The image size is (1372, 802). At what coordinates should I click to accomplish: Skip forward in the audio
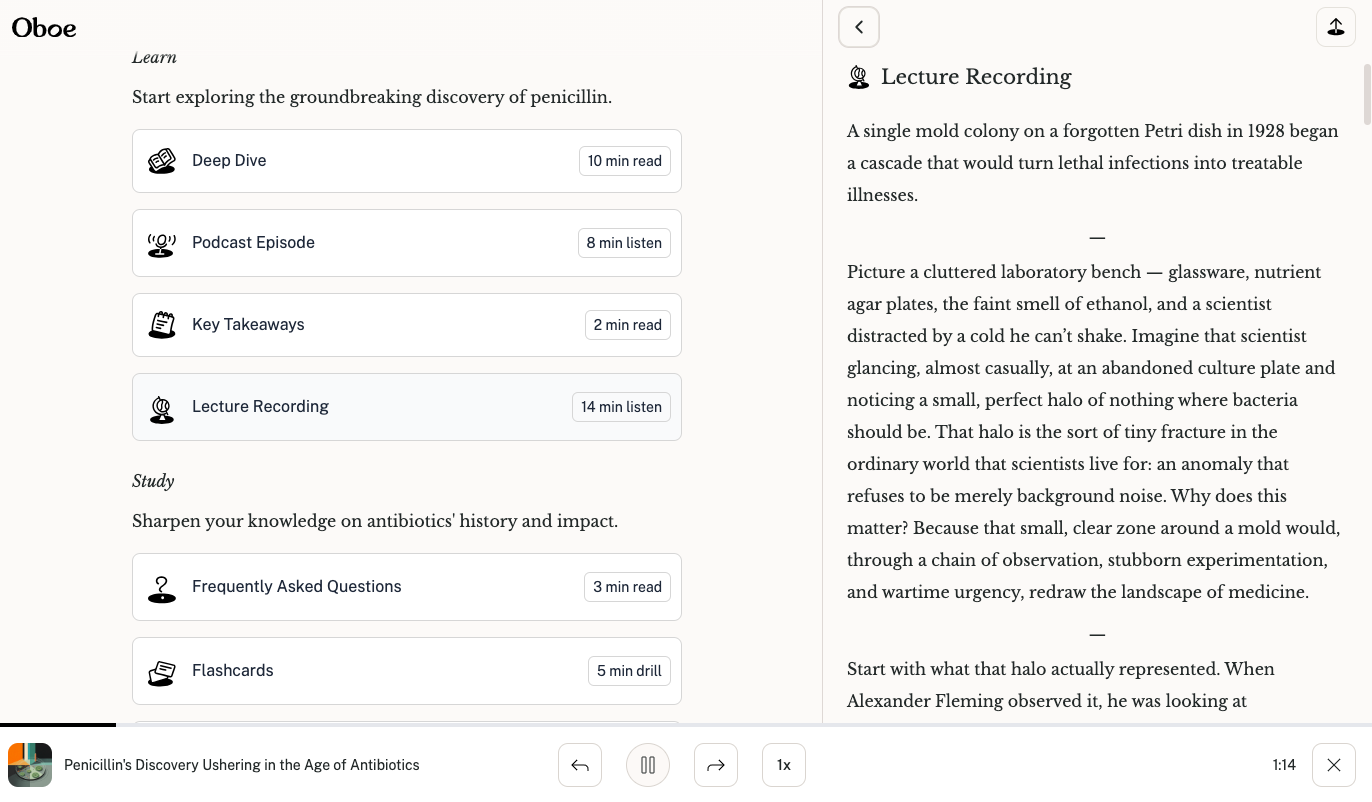[x=716, y=765]
